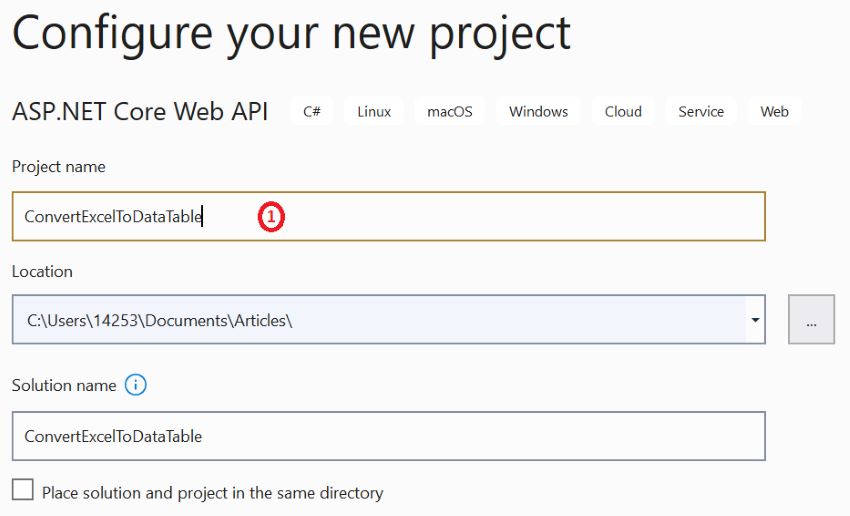Select the Windows tag
Image resolution: width=850 pixels, height=516 pixels.
(538, 112)
